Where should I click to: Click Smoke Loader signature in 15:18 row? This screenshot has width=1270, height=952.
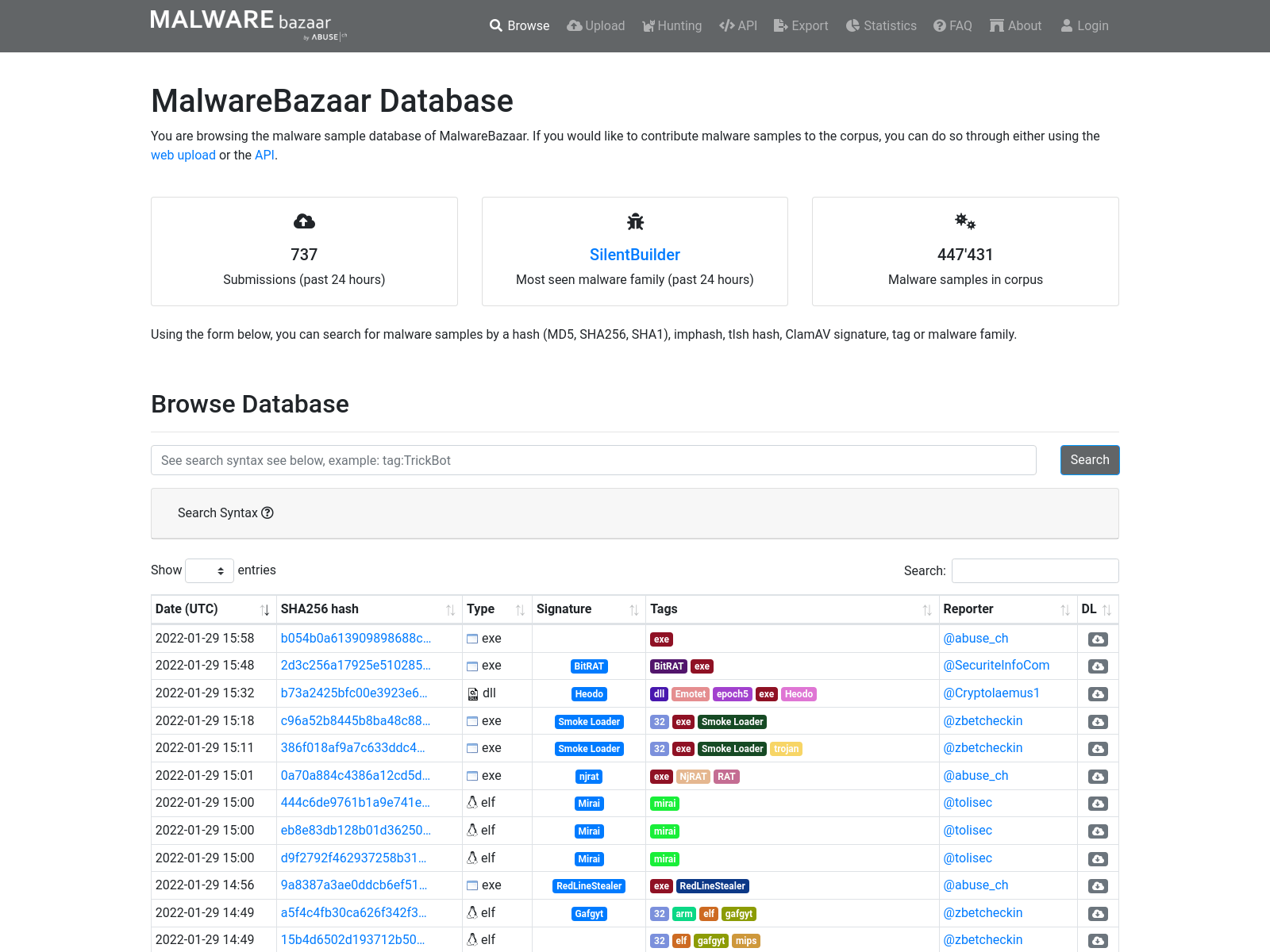[589, 722]
